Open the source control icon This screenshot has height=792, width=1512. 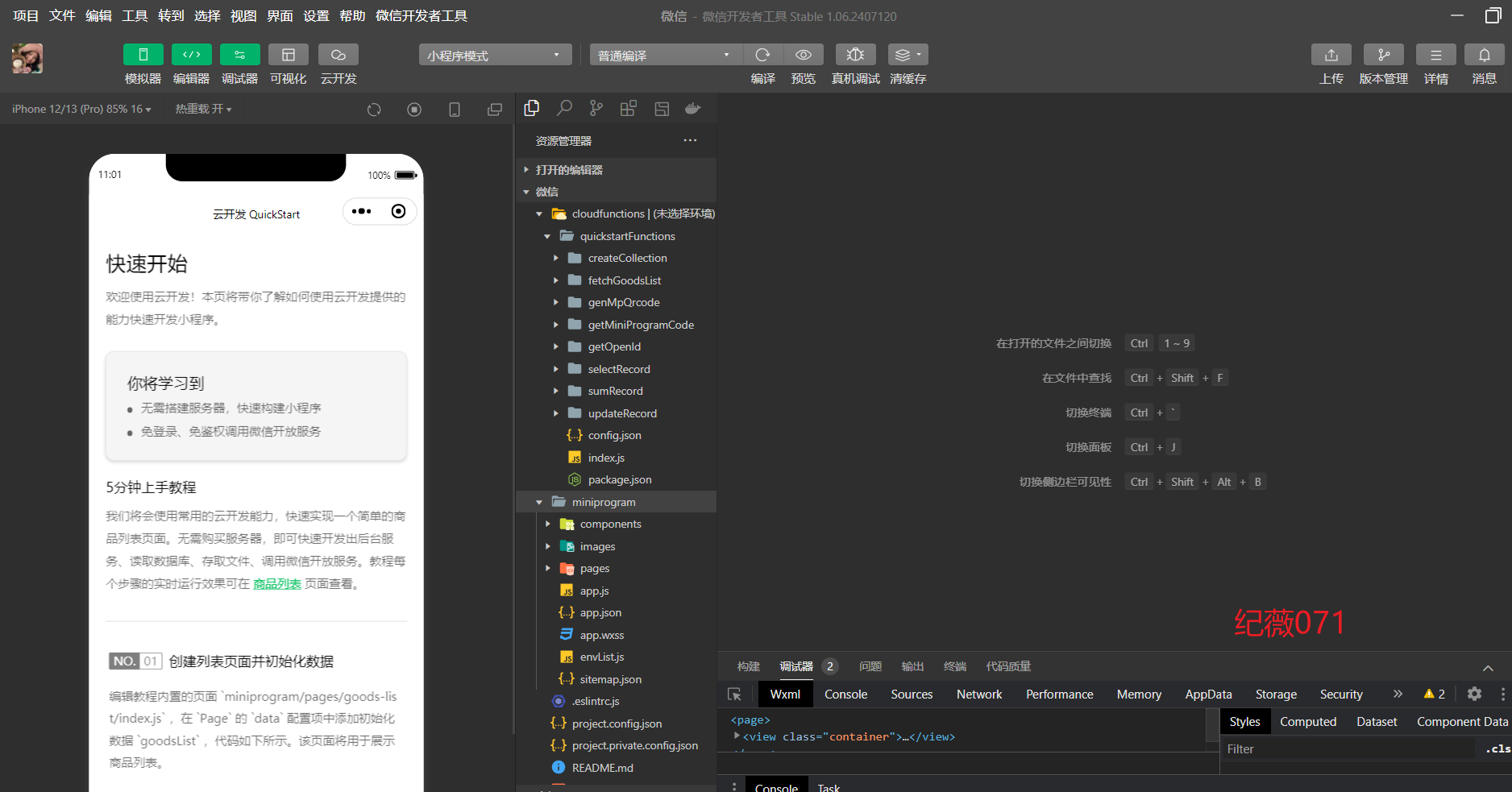coord(596,108)
